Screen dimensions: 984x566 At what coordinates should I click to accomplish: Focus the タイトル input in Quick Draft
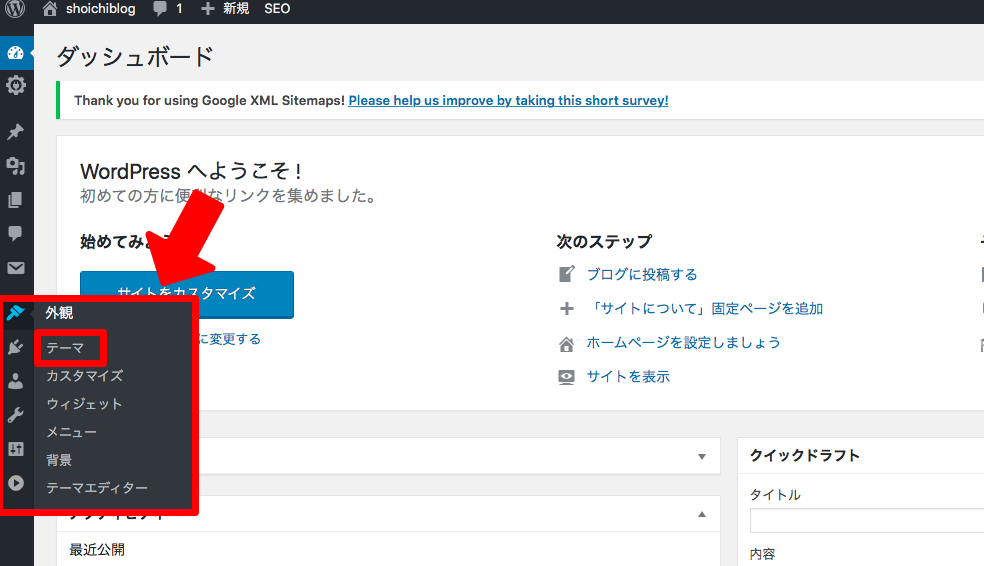pos(867,520)
